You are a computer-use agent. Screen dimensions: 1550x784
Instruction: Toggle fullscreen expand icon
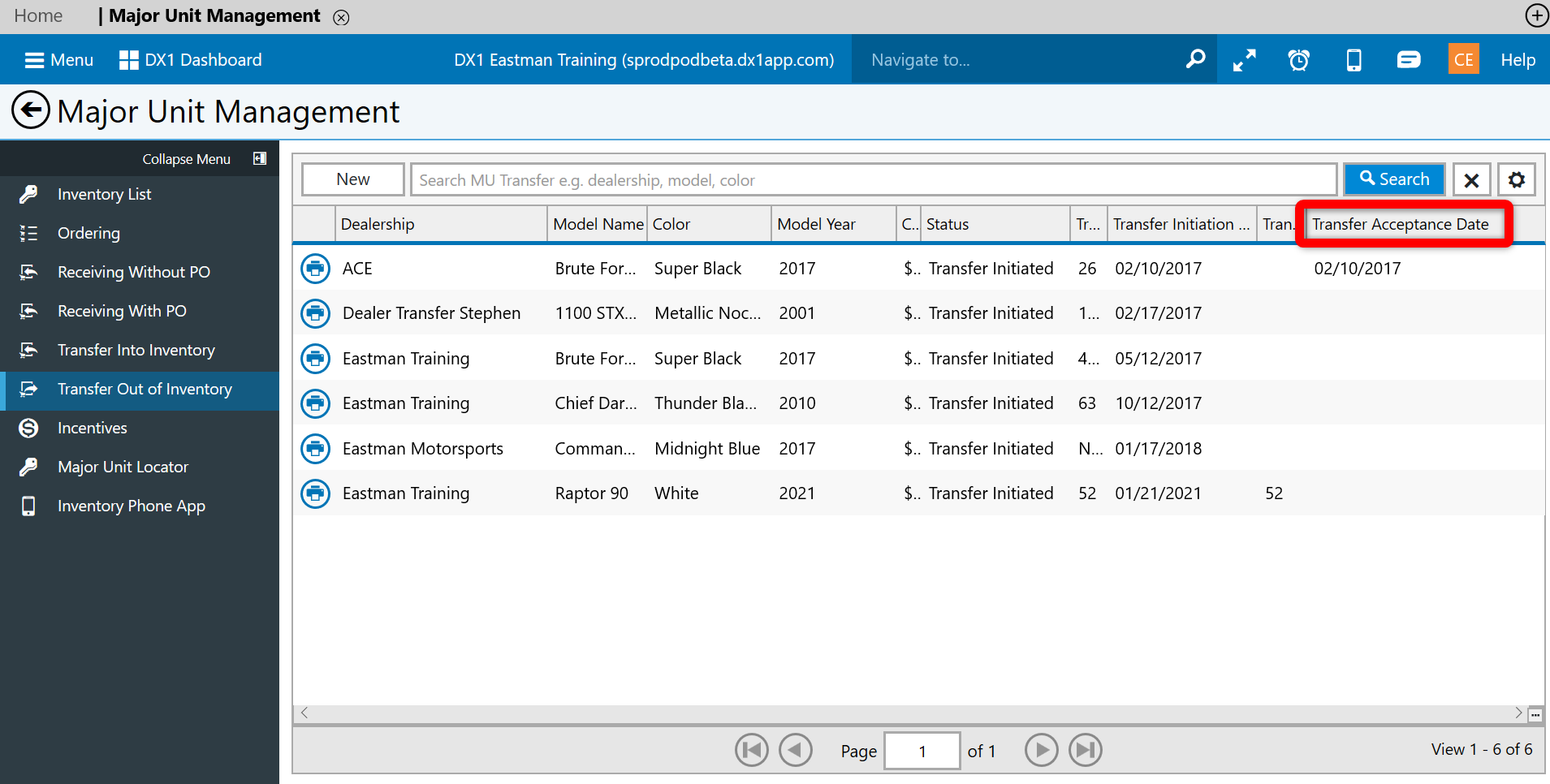click(x=1244, y=60)
